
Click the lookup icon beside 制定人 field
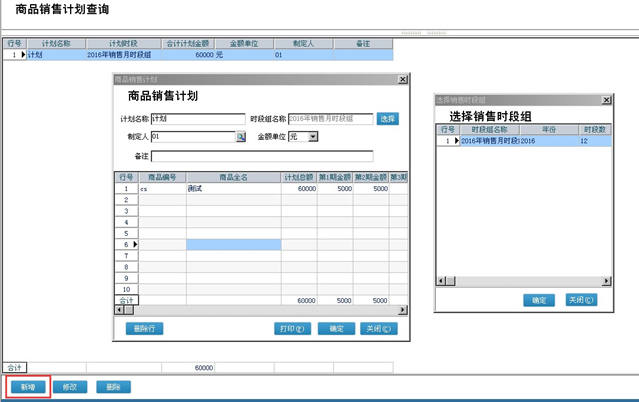(x=241, y=137)
